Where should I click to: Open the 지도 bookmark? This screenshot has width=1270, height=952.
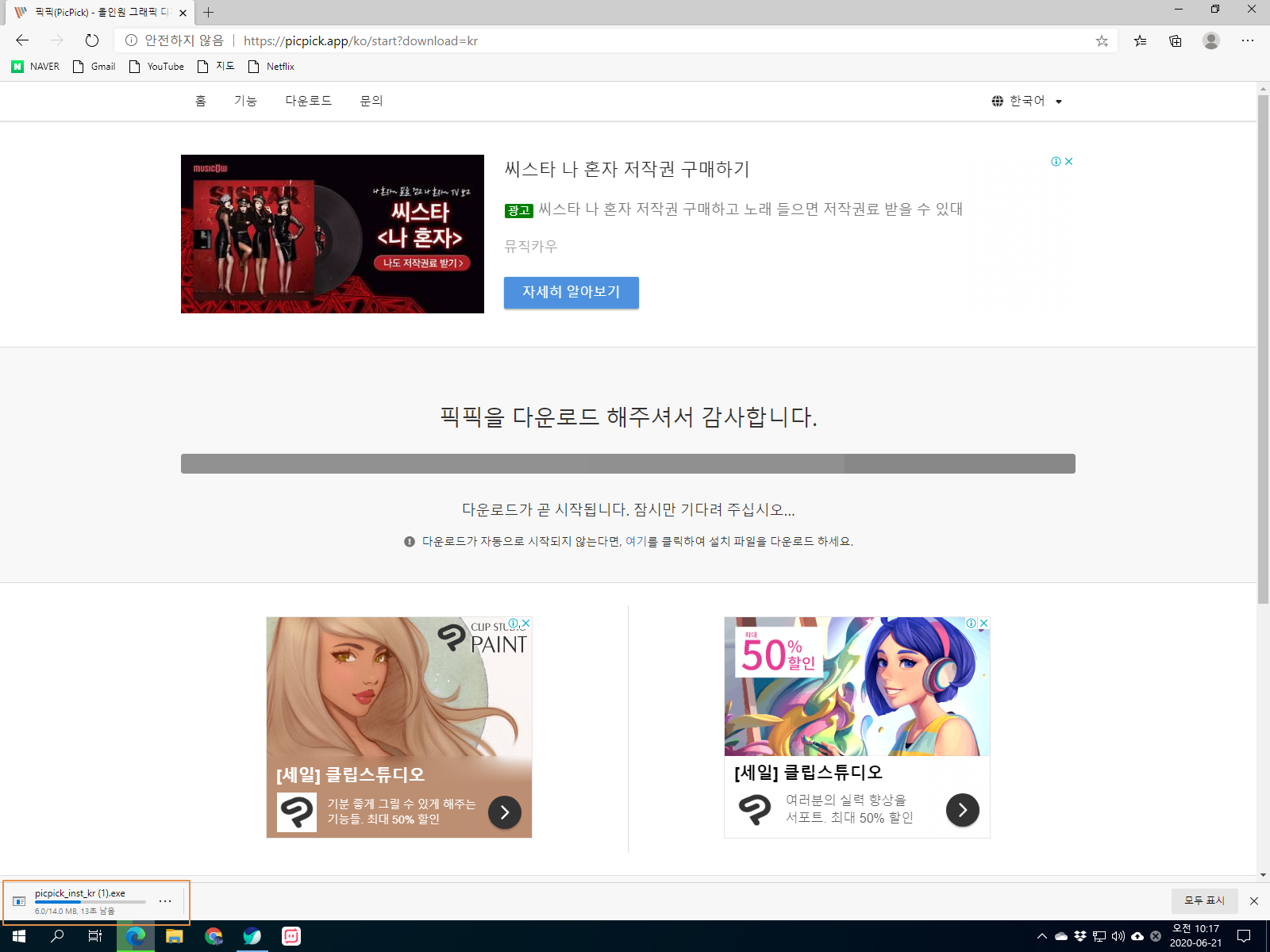tap(216, 67)
